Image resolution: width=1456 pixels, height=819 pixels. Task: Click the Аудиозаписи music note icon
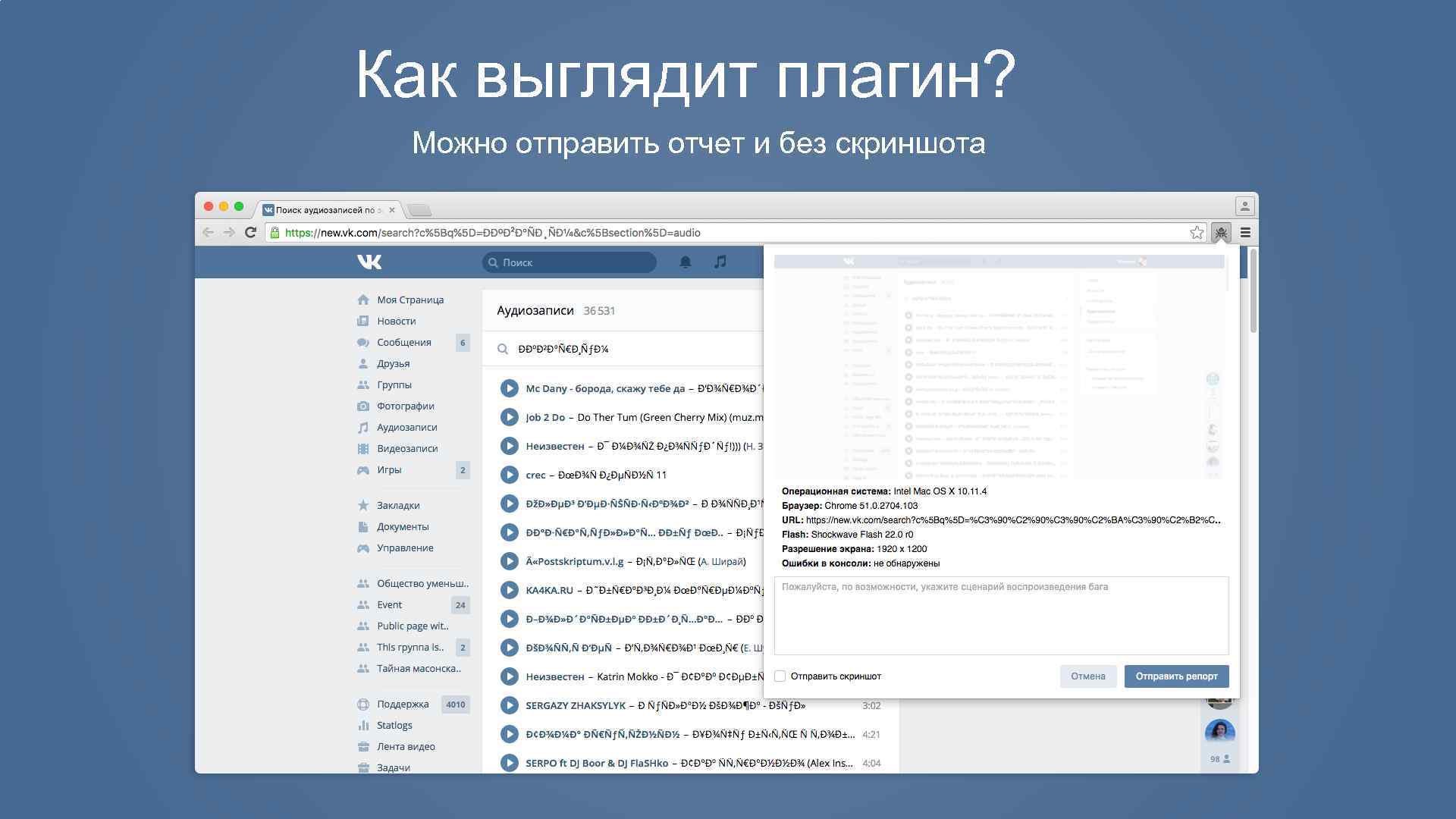tap(364, 427)
